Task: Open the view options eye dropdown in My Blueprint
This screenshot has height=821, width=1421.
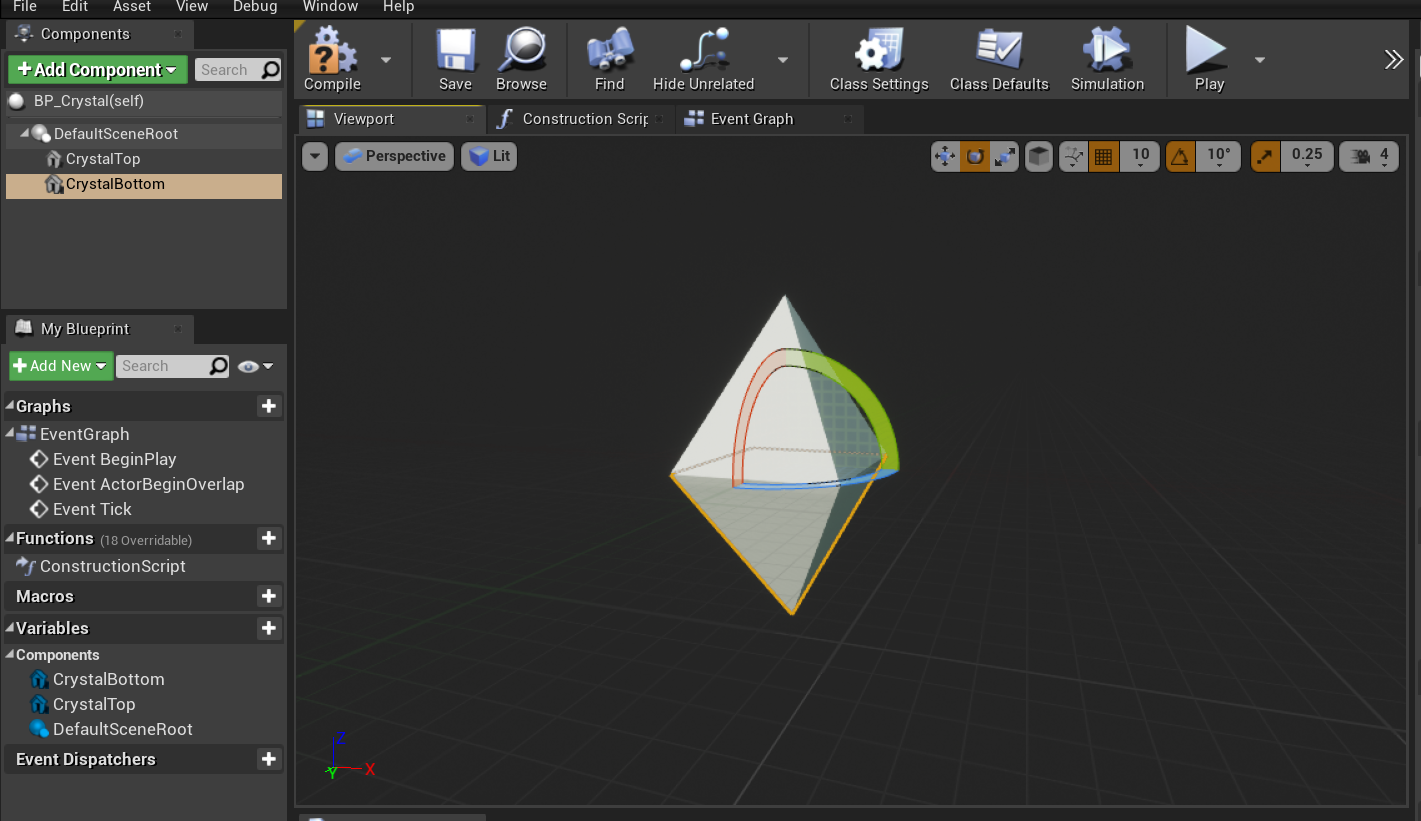Action: click(256, 367)
